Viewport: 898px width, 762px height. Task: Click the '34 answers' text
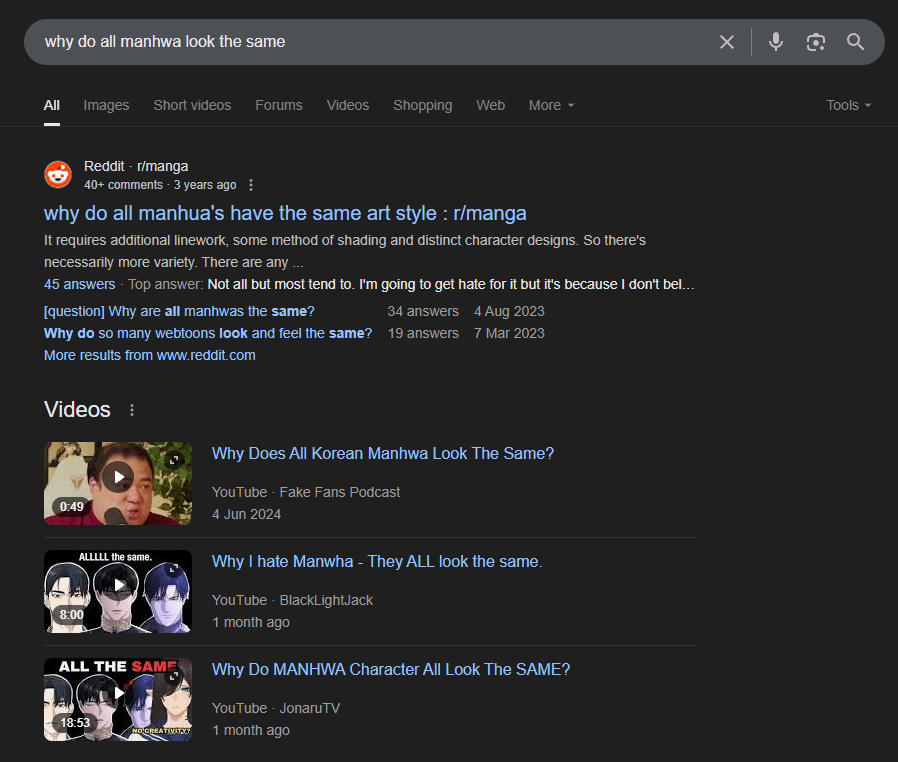tap(423, 311)
